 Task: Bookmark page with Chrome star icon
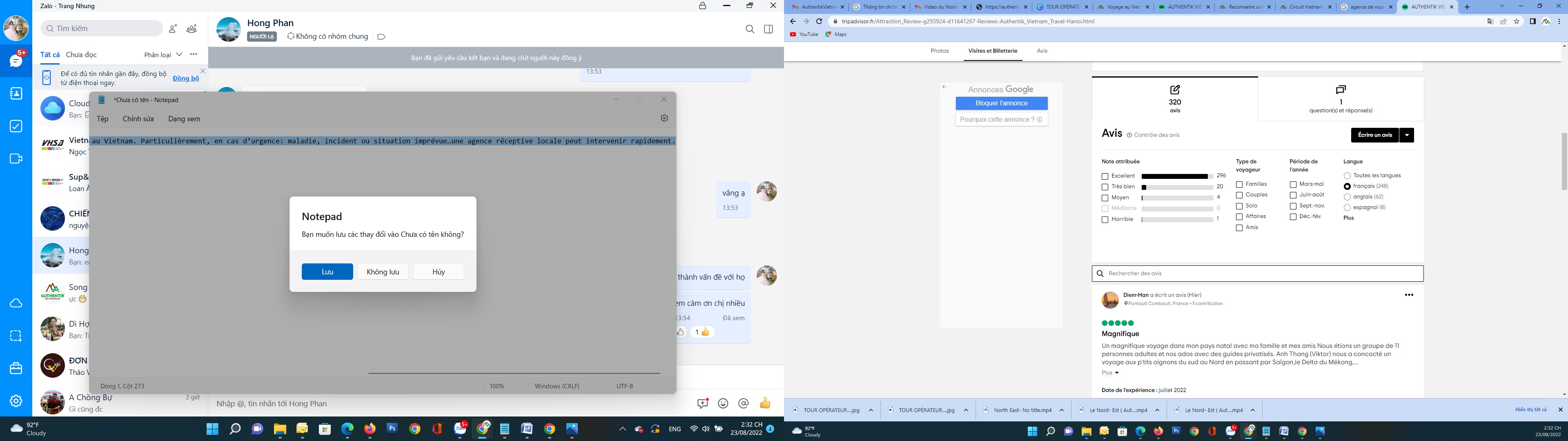1516,21
